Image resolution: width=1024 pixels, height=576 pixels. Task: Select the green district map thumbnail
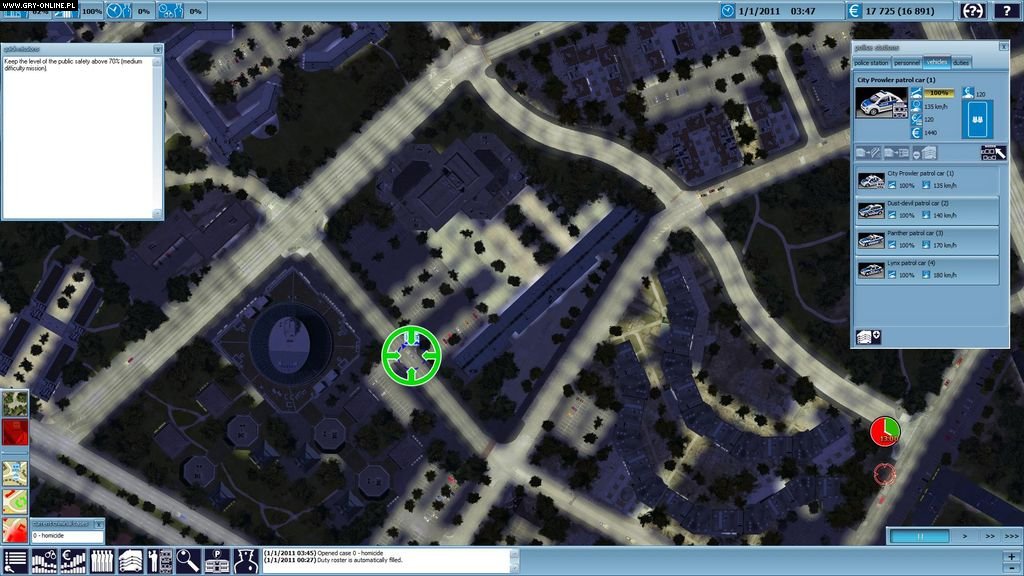point(14,502)
